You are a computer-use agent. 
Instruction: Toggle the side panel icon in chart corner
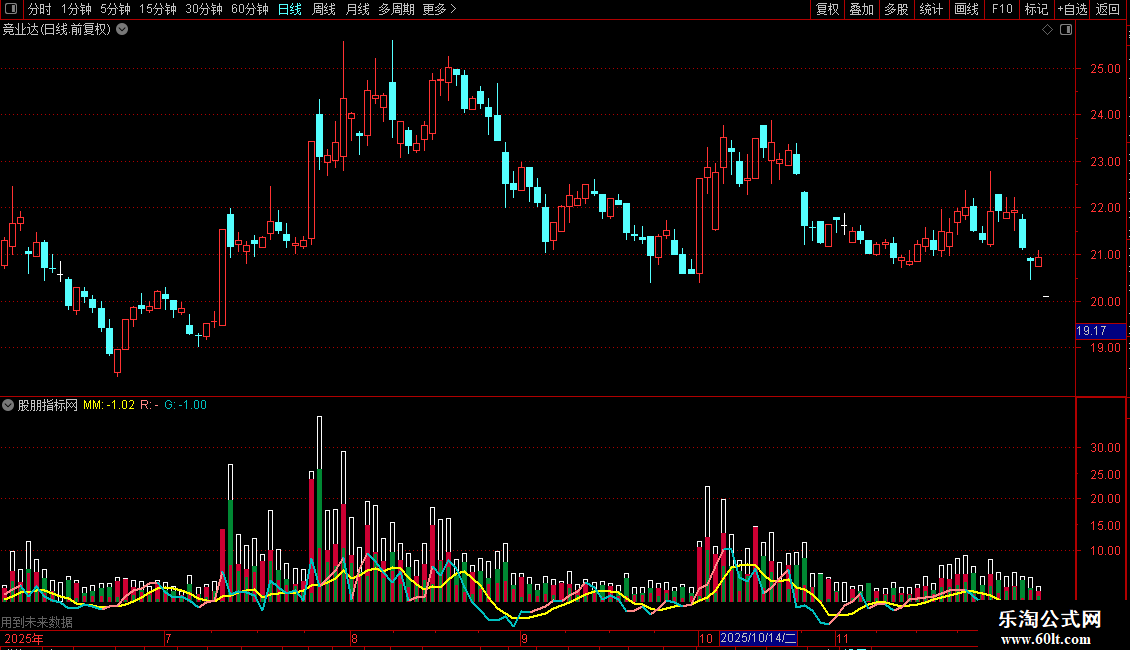(x=1066, y=30)
